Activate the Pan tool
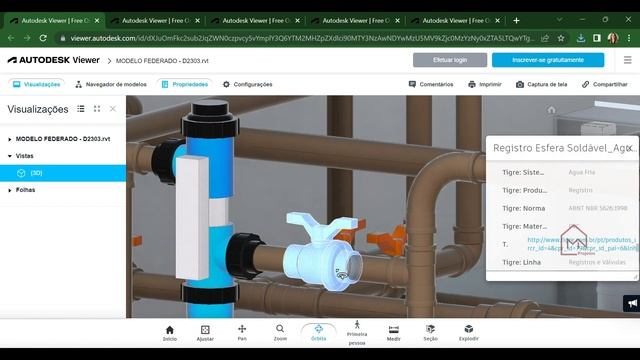 (242, 333)
